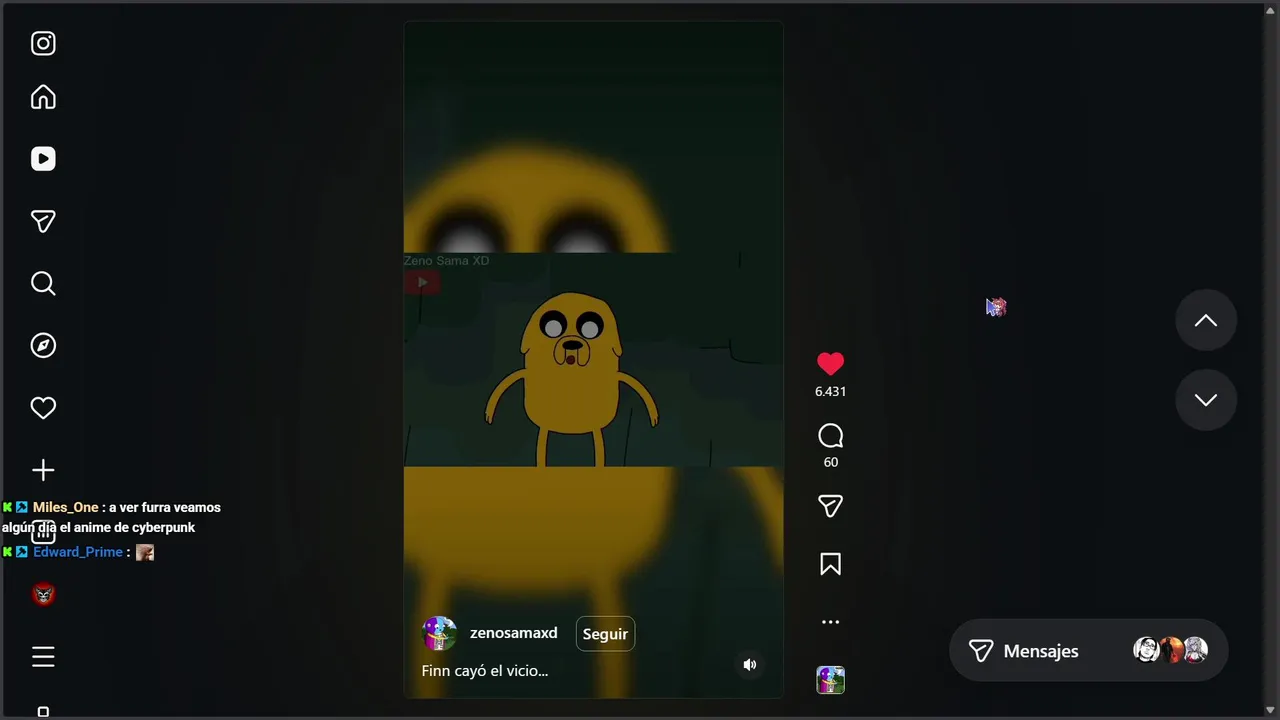Image resolution: width=1280 pixels, height=720 pixels.
Task: Open the zenosamaxd username link
Action: pyautogui.click(x=513, y=633)
